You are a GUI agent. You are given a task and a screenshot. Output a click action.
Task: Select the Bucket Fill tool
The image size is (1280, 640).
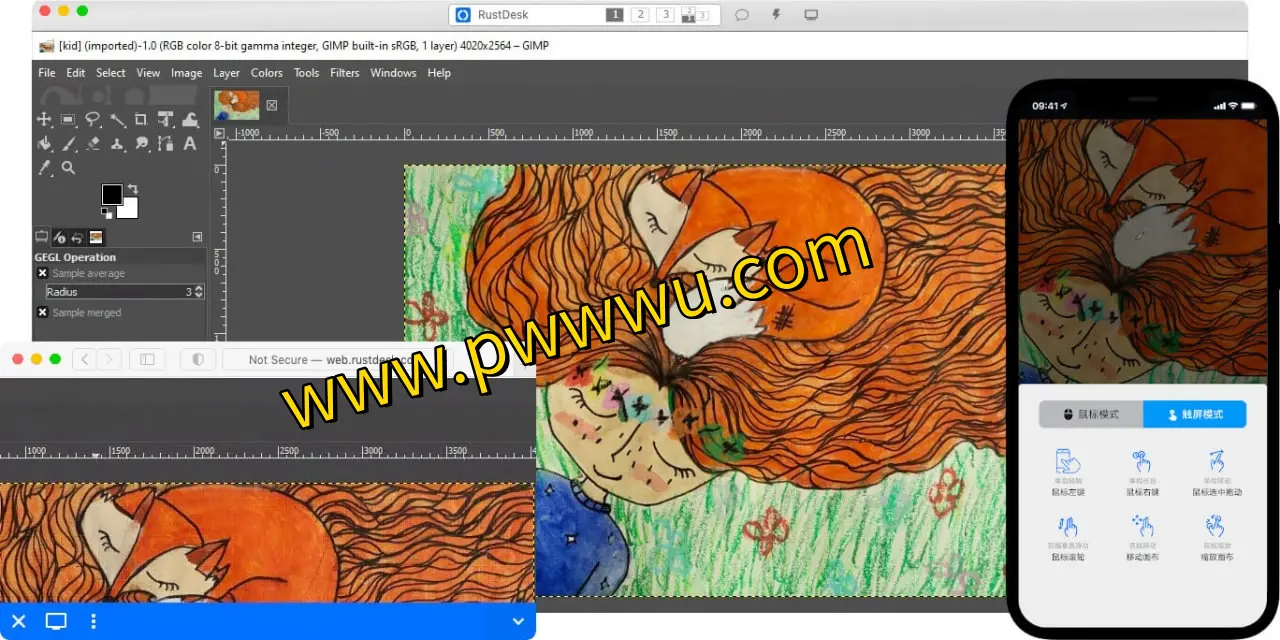point(44,144)
